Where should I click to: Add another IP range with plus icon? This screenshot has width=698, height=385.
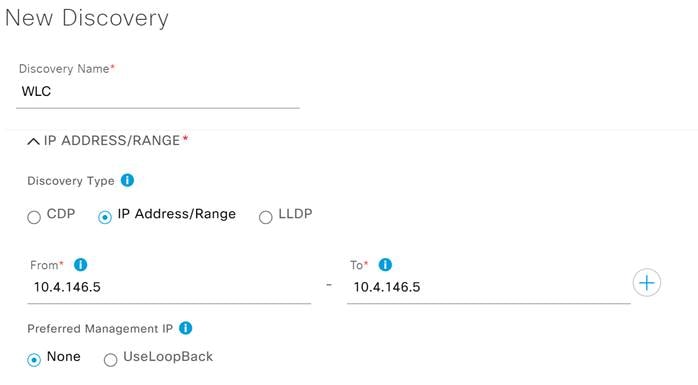click(x=646, y=283)
